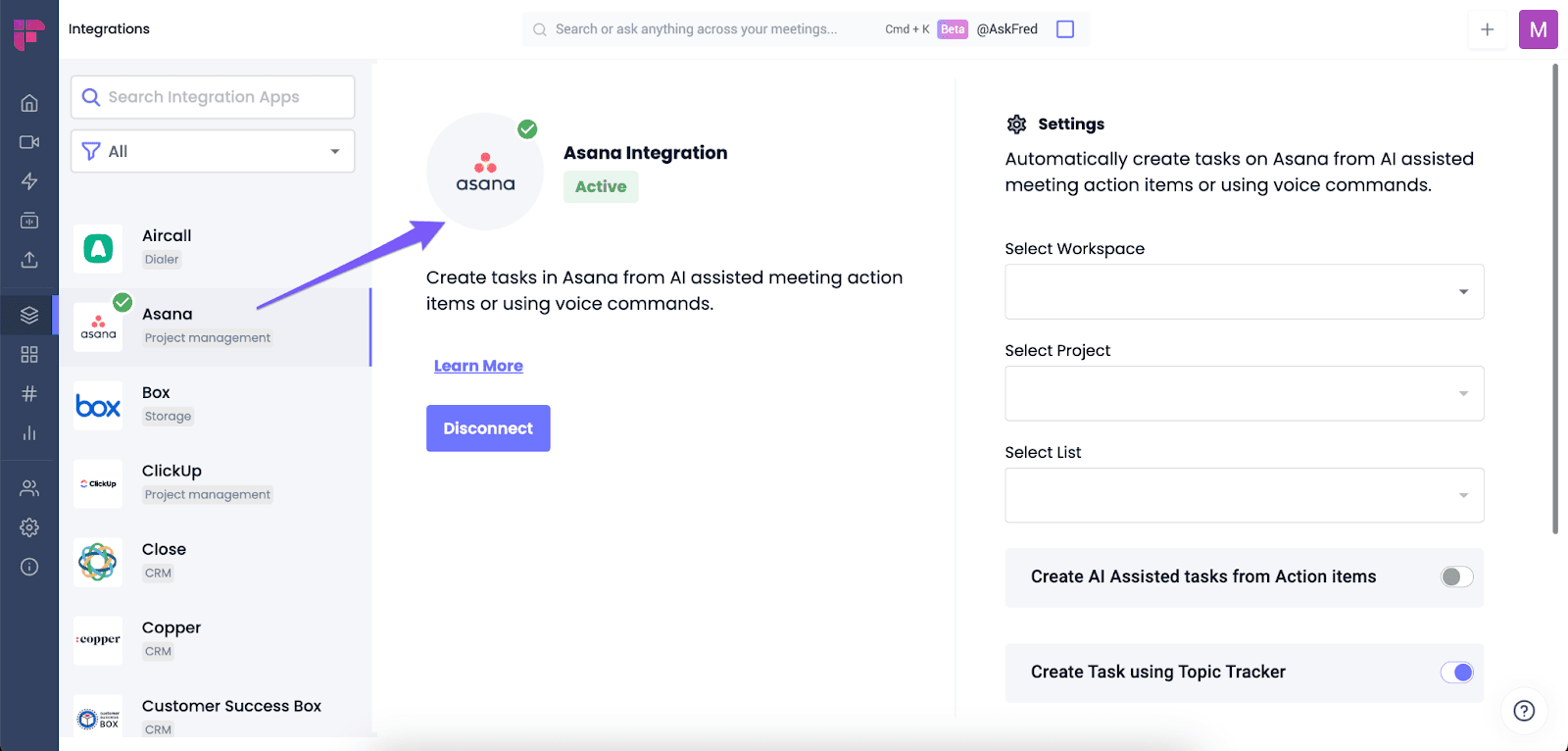Open the calendar-style icon under lightning bolt
The width and height of the screenshot is (1568, 751).
[x=29, y=221]
